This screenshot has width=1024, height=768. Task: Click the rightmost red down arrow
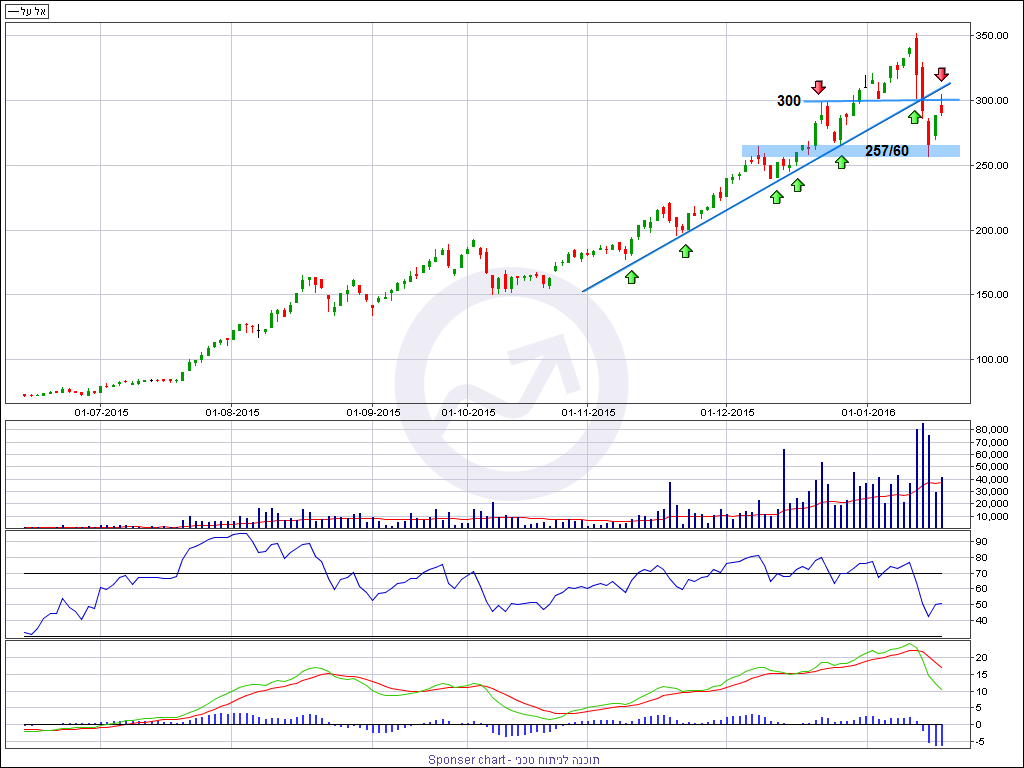941,74
